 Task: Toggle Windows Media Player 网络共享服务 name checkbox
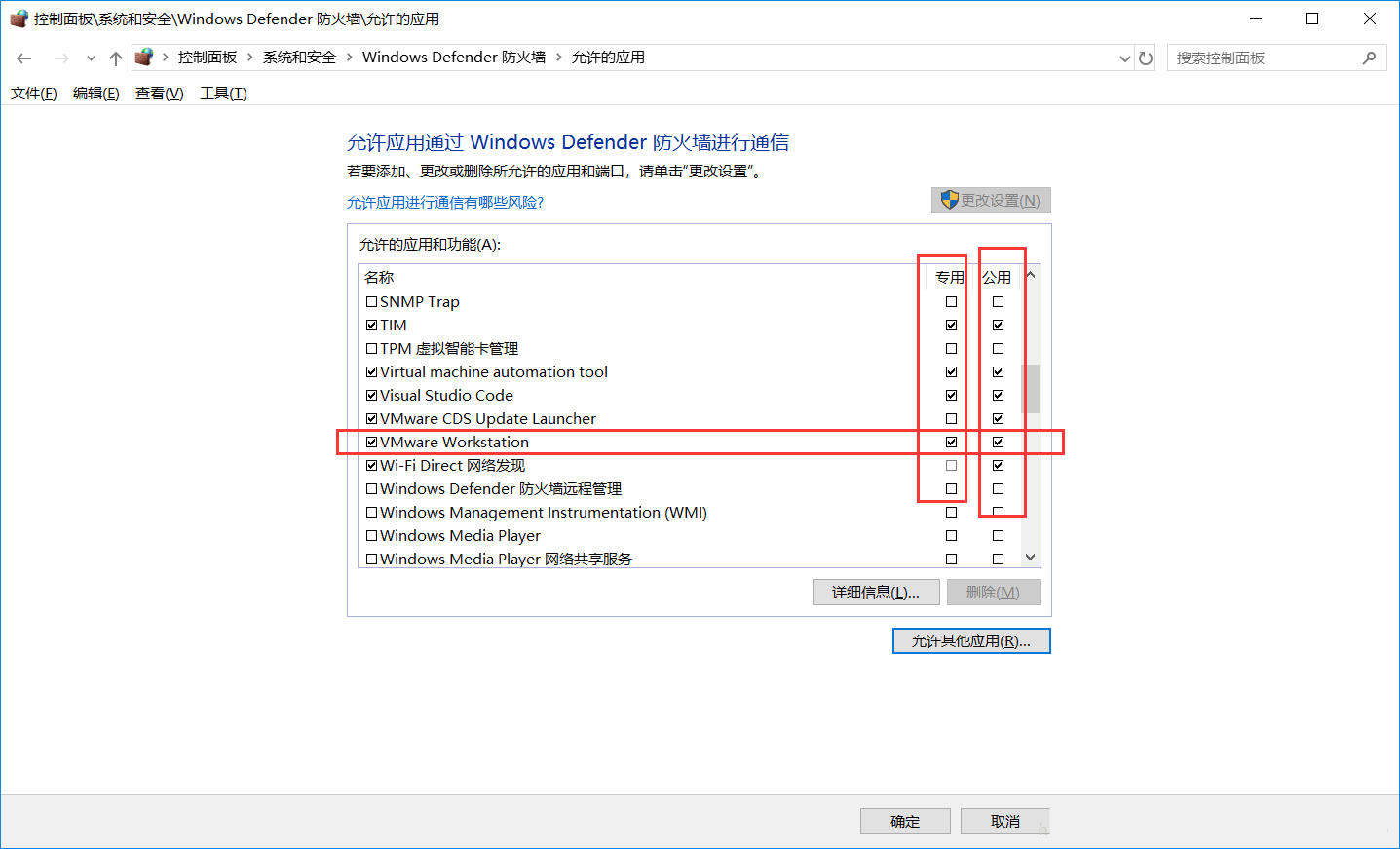point(371,560)
